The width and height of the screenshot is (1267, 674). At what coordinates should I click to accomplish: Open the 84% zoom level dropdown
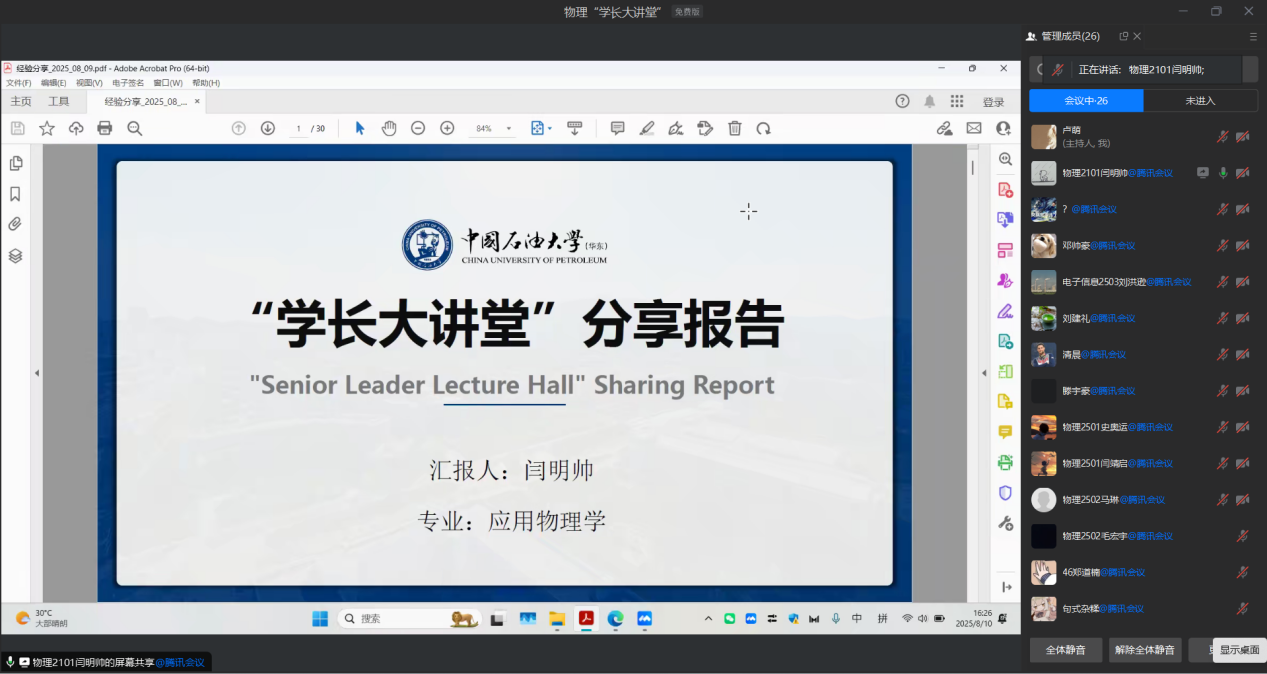tap(508, 129)
